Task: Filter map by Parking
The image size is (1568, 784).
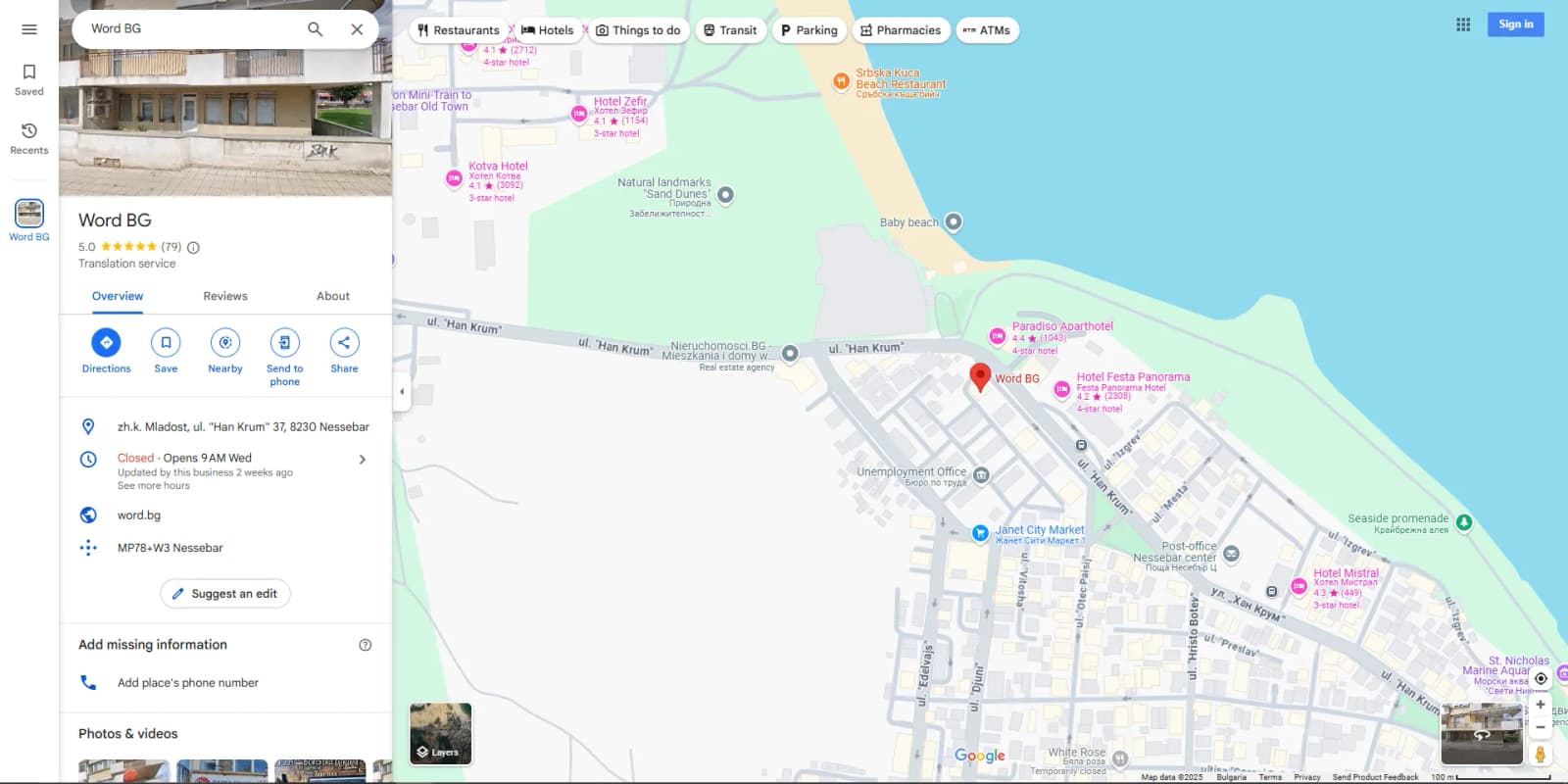Action: tap(809, 30)
